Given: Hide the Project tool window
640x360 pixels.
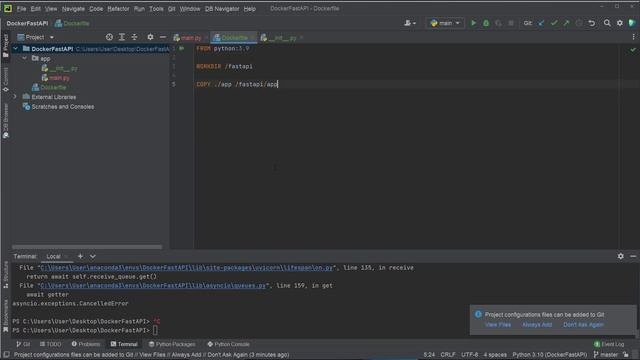Looking at the screenshot, I should [163, 37].
